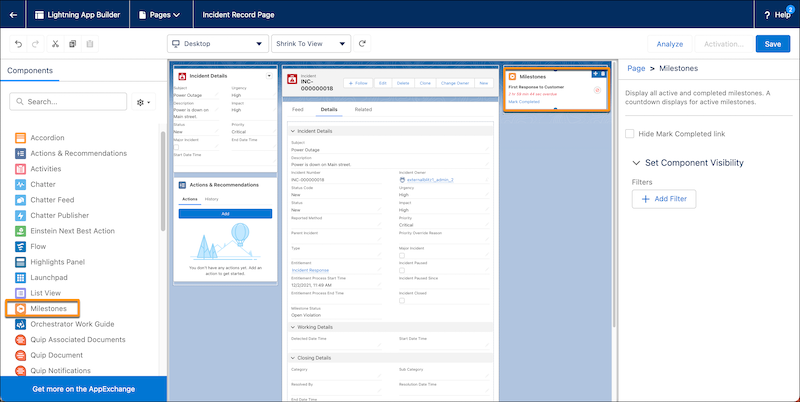Check Hide Mark Completed link option
Image resolution: width=800 pixels, height=402 pixels.
[630, 134]
